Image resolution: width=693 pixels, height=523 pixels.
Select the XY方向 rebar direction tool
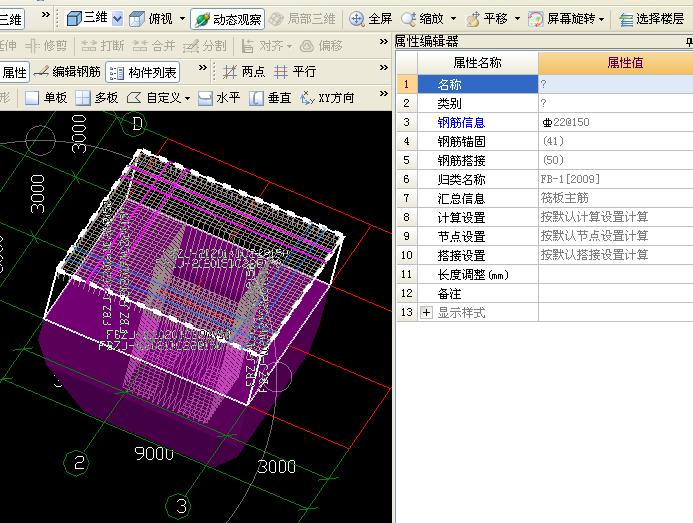point(327,98)
